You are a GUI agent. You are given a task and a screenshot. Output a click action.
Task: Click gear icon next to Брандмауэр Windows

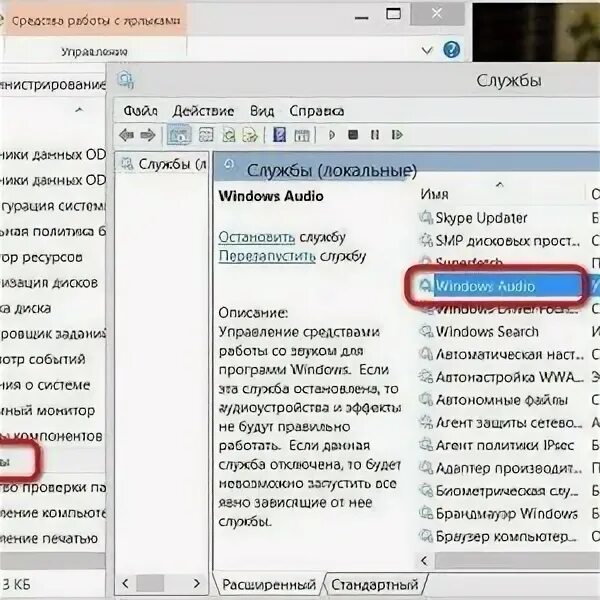click(x=426, y=514)
